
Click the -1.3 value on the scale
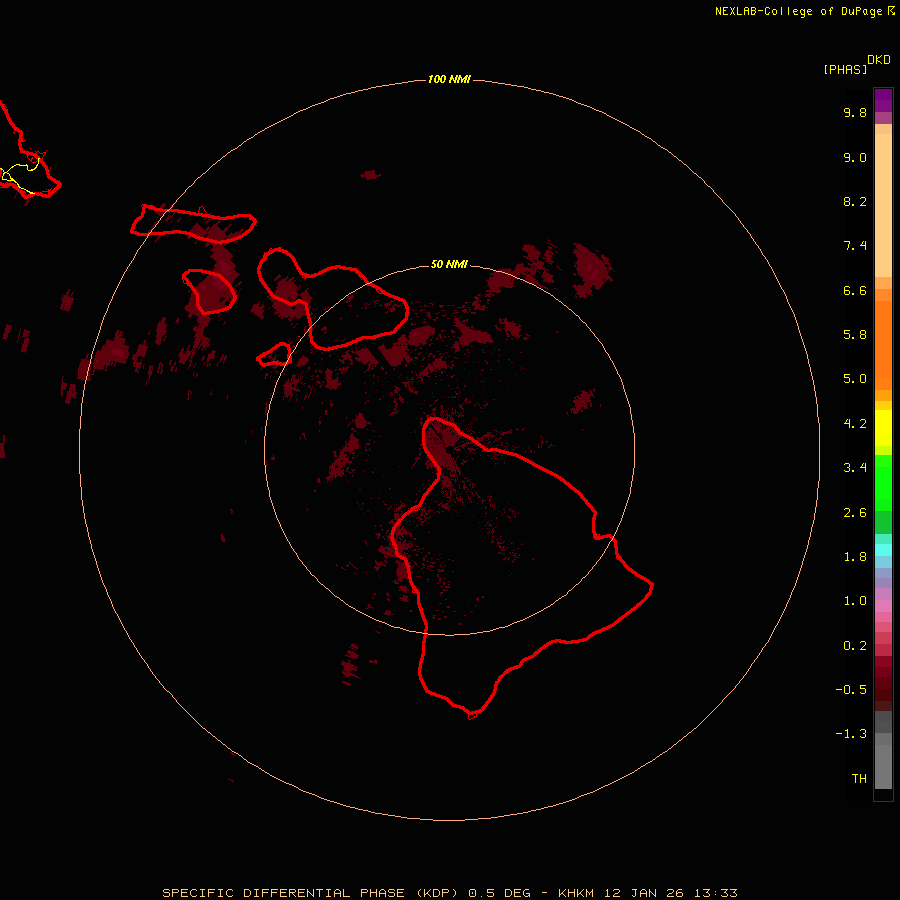click(851, 734)
